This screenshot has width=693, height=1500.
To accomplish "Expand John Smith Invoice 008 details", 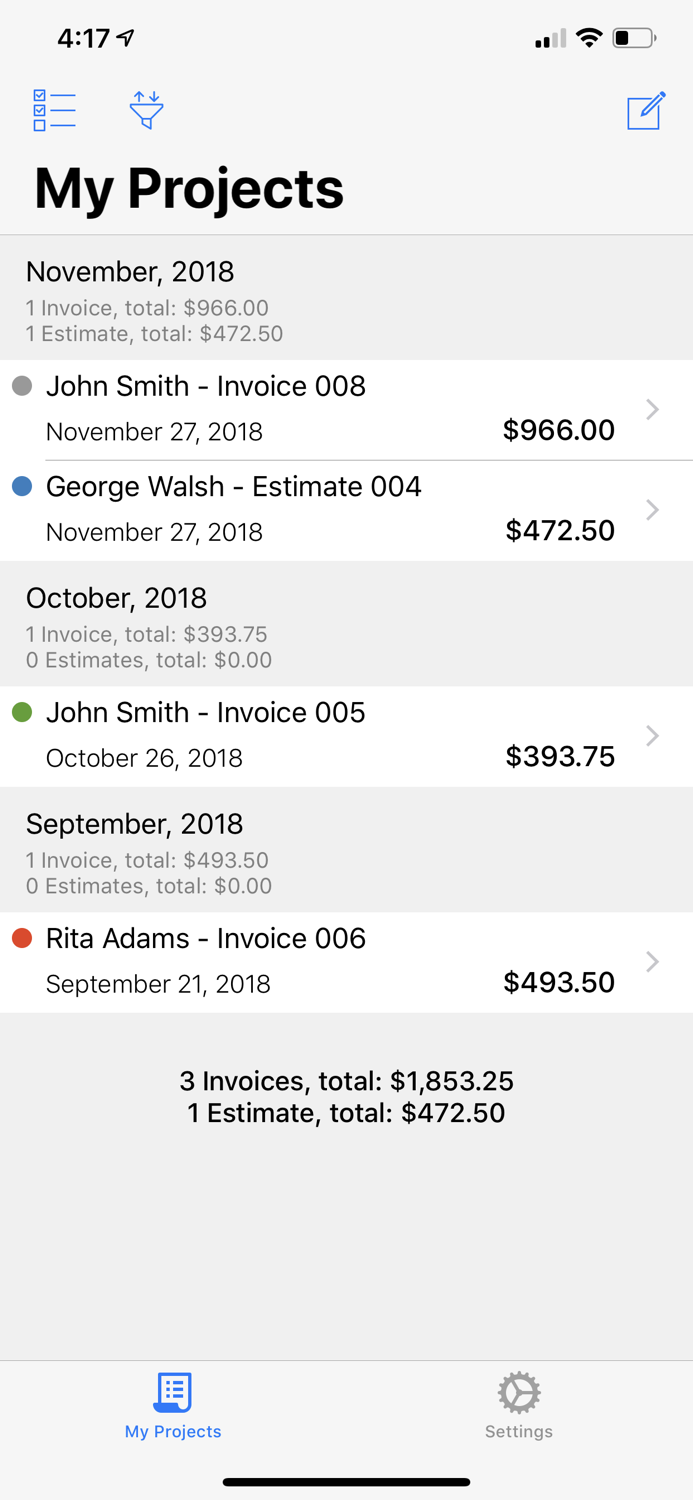I will (652, 409).
